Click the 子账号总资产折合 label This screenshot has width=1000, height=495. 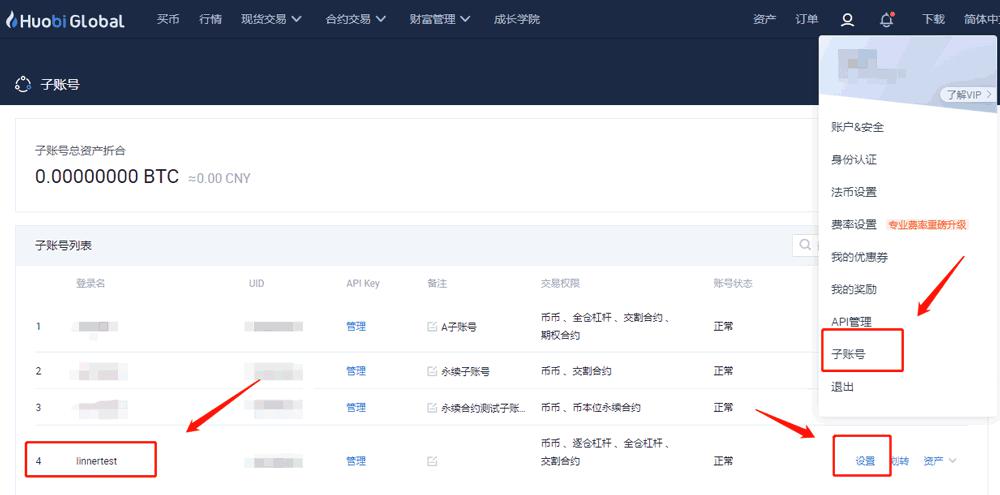(80, 151)
